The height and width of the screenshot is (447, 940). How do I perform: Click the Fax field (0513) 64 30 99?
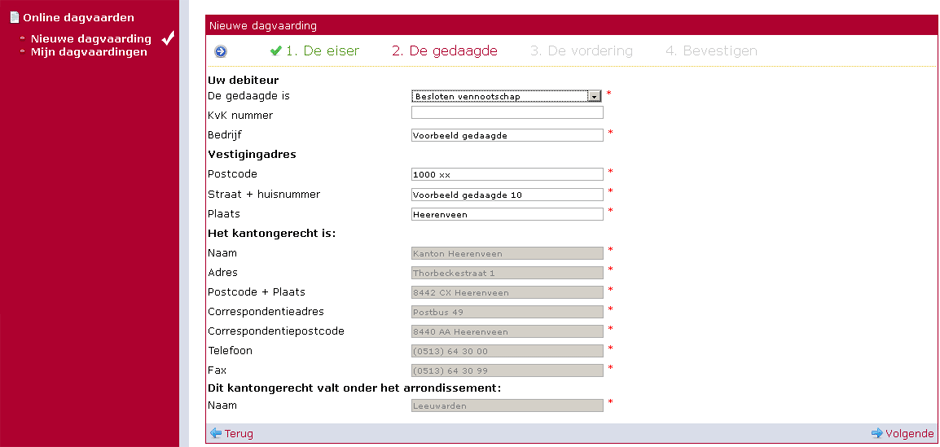(x=507, y=370)
